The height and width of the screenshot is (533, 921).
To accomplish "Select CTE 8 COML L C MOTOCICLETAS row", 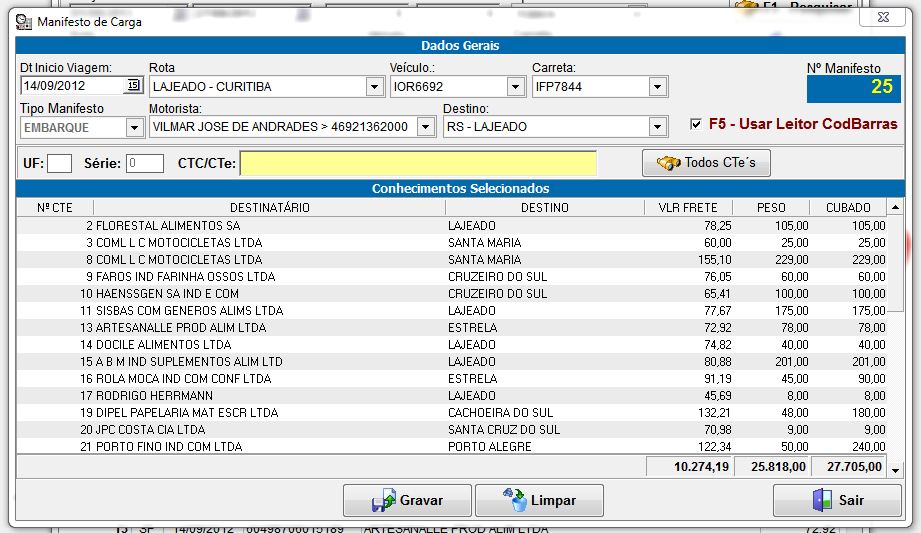I will point(452,260).
